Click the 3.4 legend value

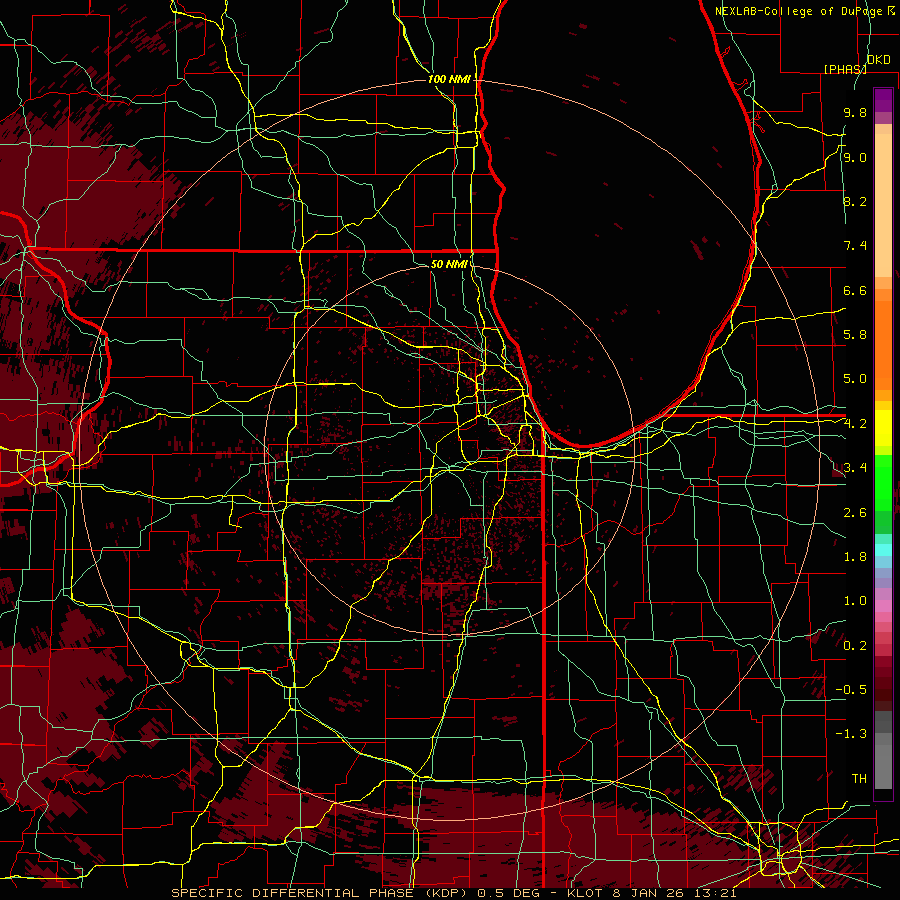[x=855, y=468]
